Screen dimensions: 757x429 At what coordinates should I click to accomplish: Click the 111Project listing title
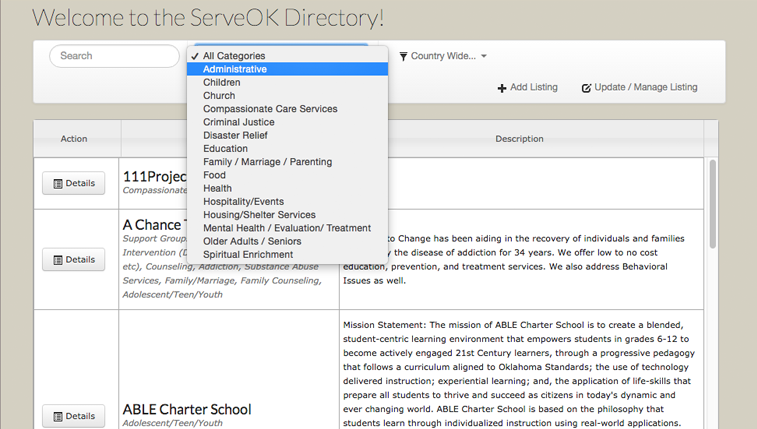154,177
